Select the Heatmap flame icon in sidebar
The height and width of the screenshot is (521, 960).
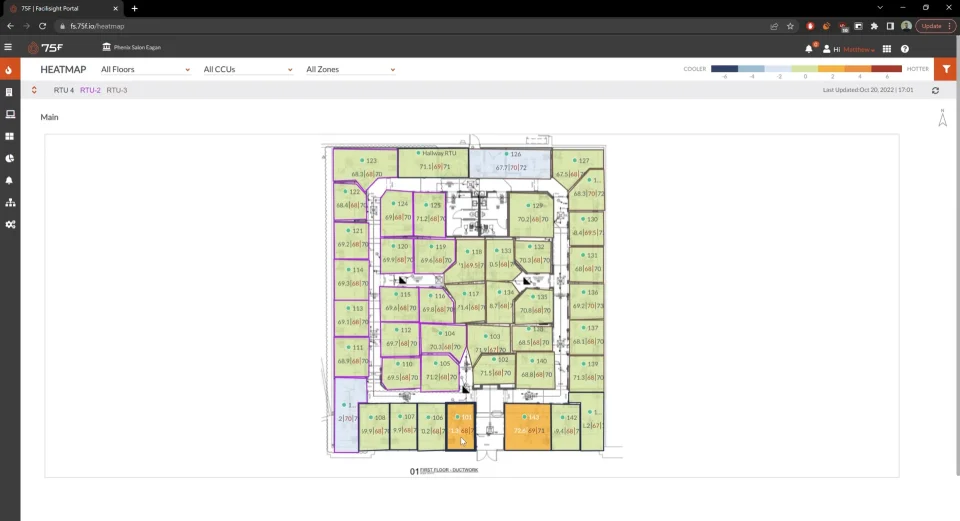(9, 70)
